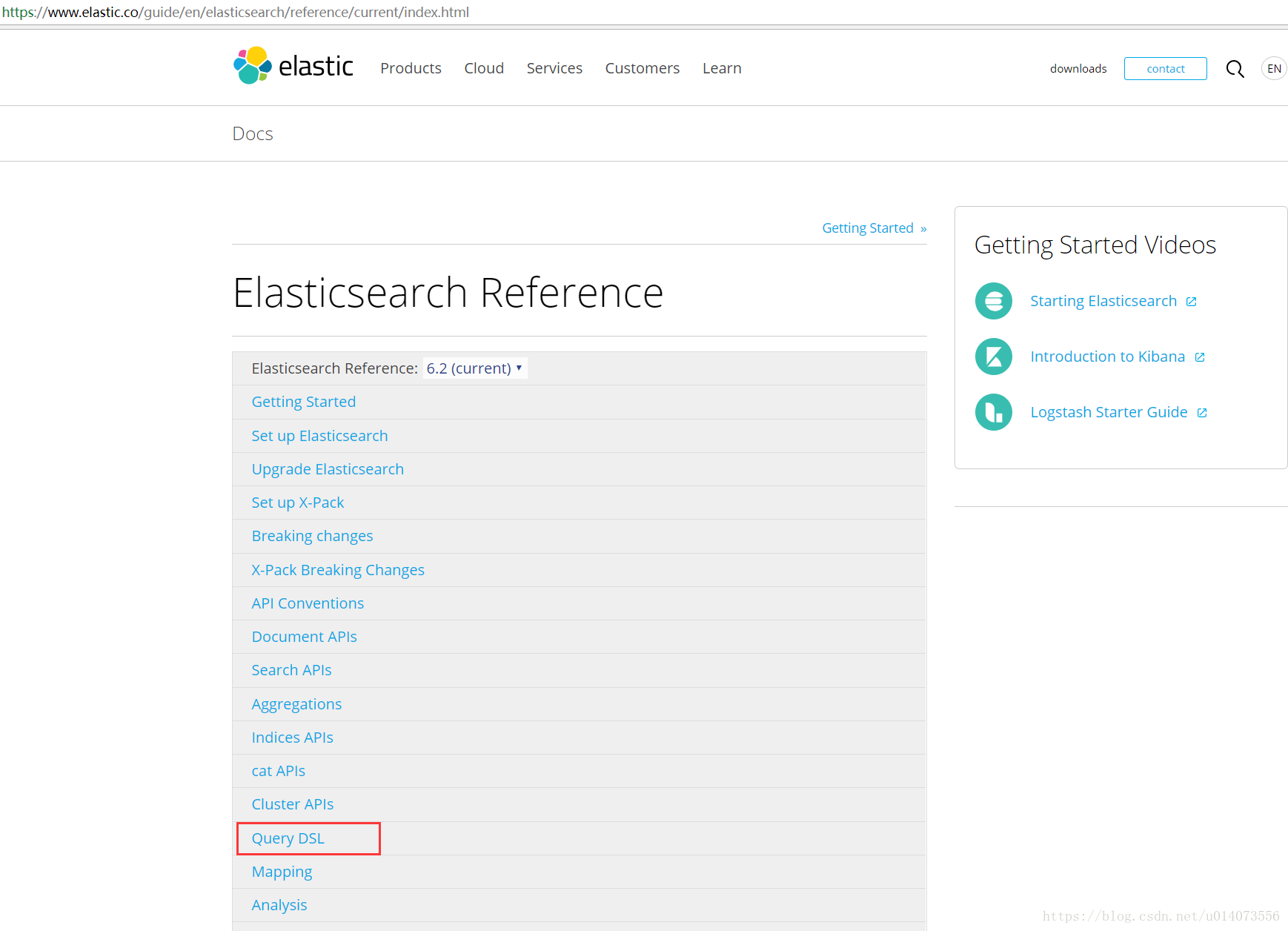Open the Products menu
Viewport: 1288px width, 931px height.
(411, 68)
